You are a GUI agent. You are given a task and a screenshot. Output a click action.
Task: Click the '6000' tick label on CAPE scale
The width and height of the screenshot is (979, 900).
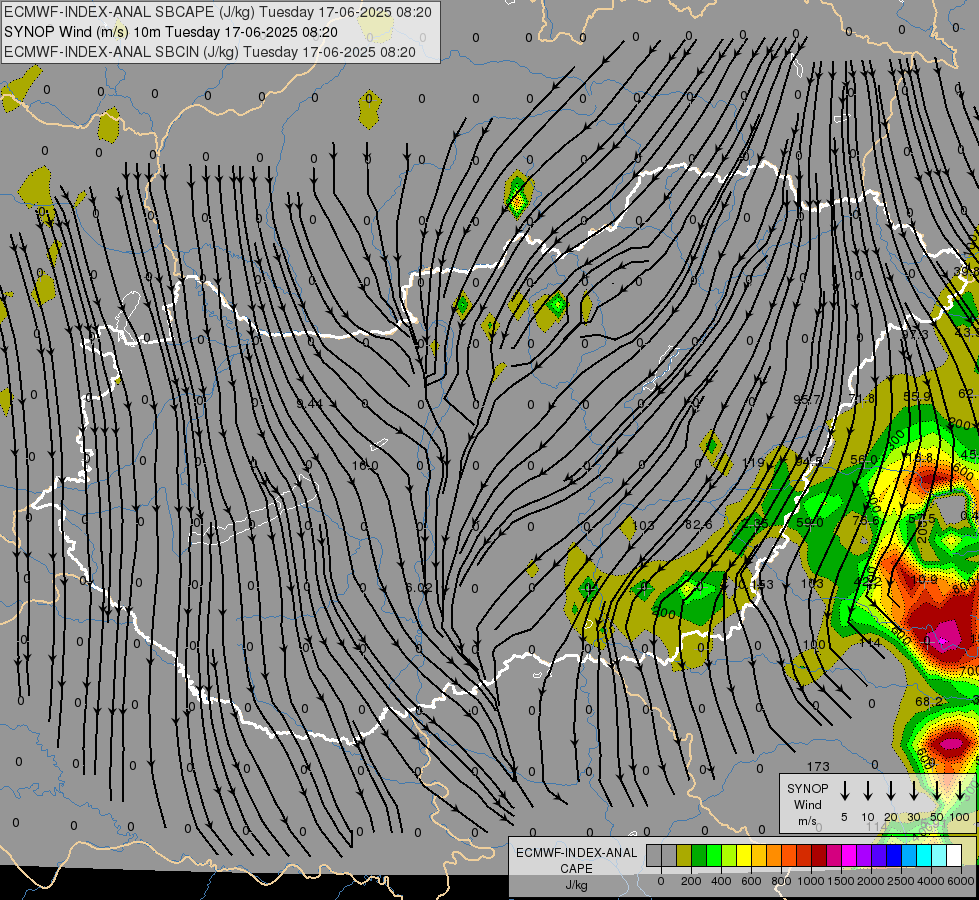pos(961,881)
